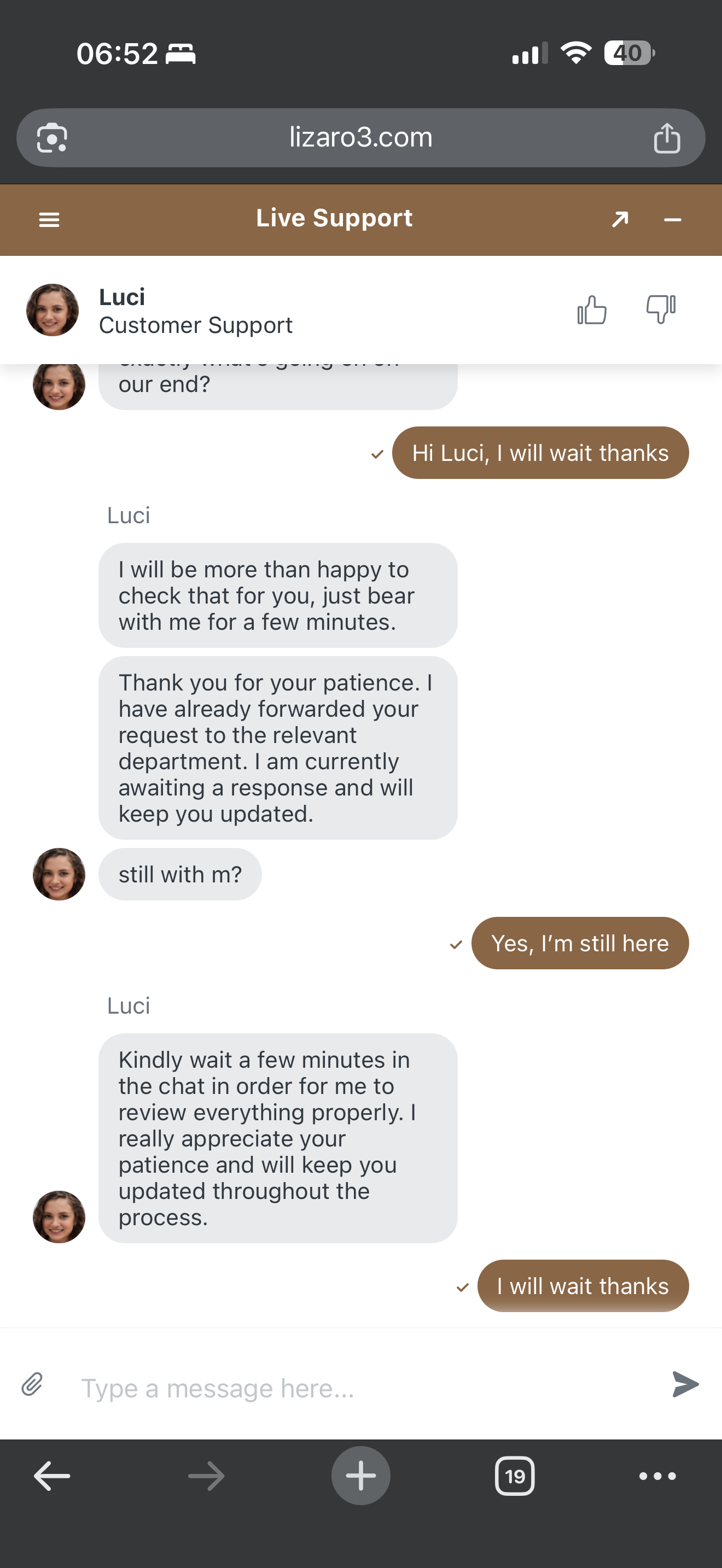Rate the chat with thumbs down
The image size is (722, 1568).
coord(661,309)
